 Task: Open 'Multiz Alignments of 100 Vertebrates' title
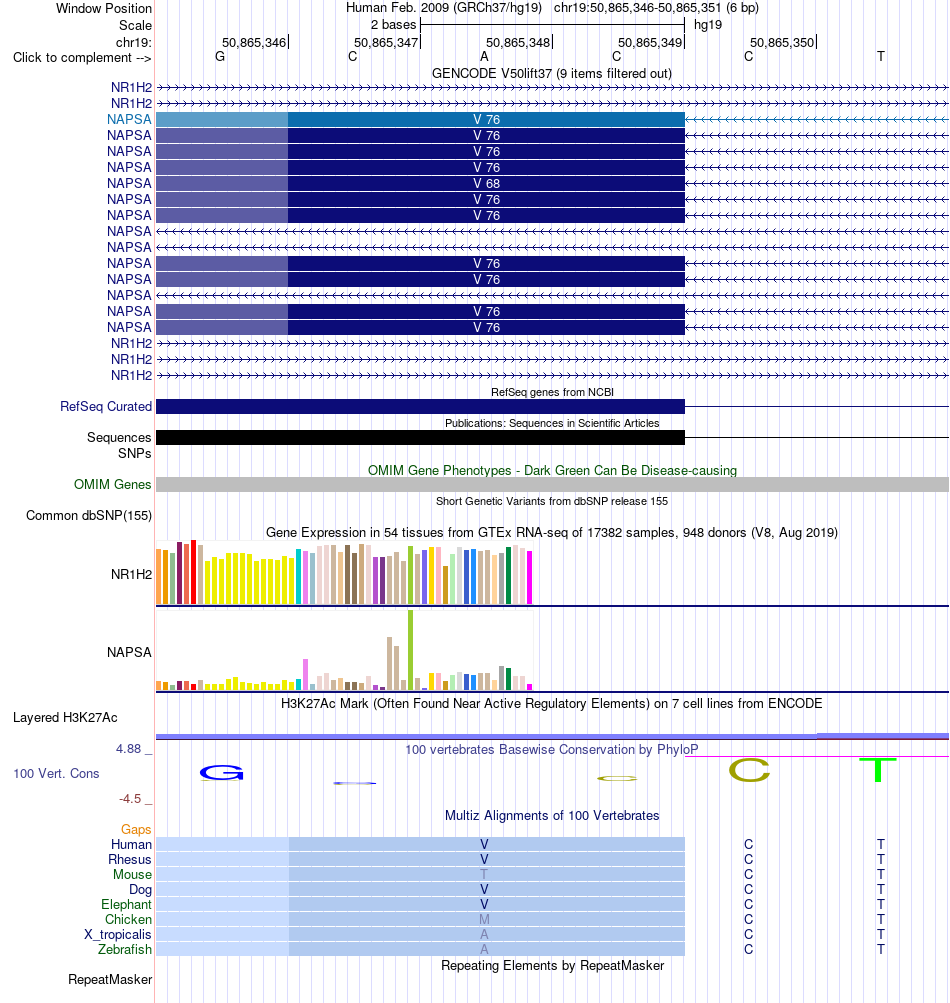pos(552,816)
